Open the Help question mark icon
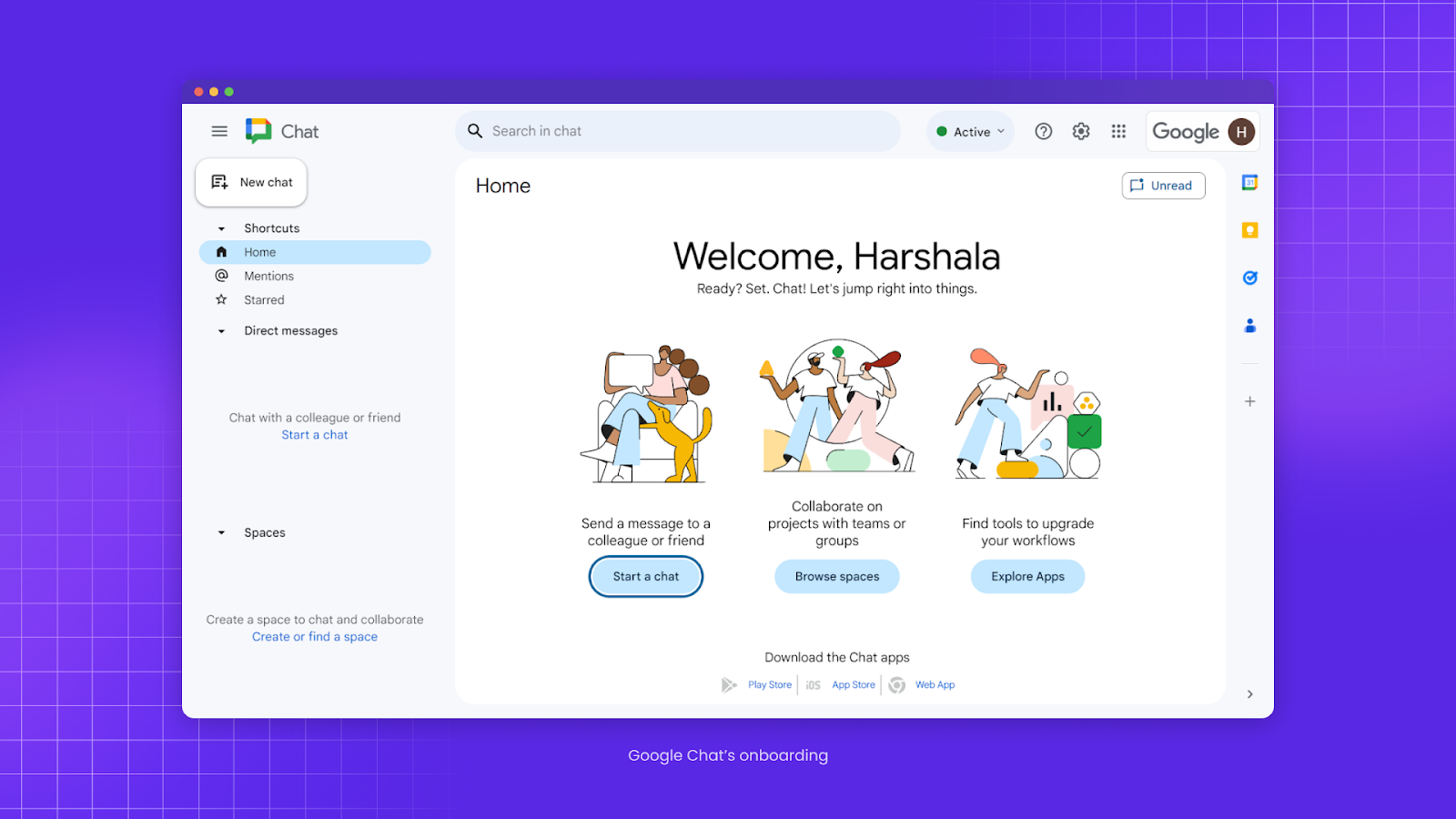1456x819 pixels. (x=1044, y=131)
